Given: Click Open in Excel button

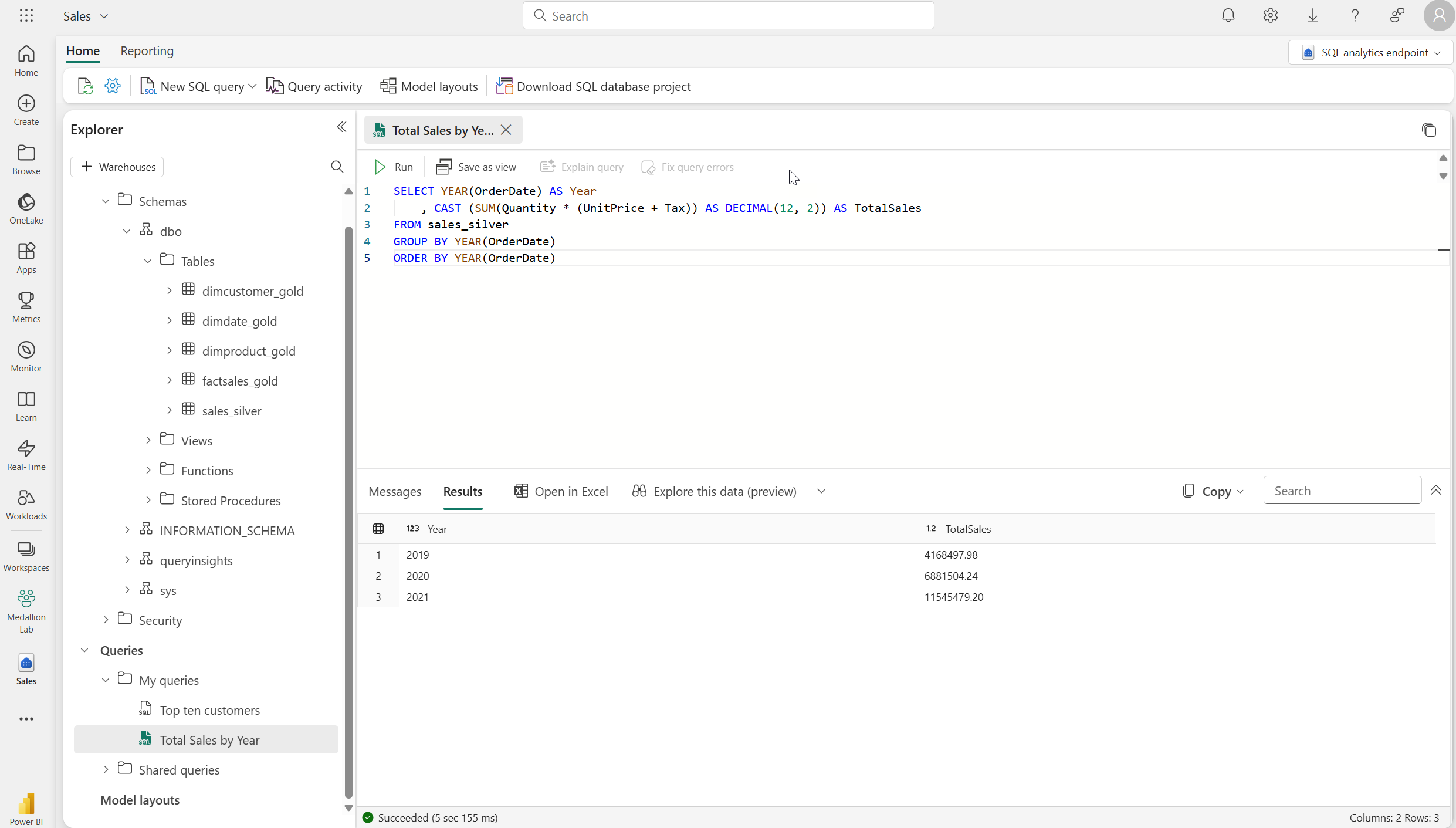Looking at the screenshot, I should (563, 490).
